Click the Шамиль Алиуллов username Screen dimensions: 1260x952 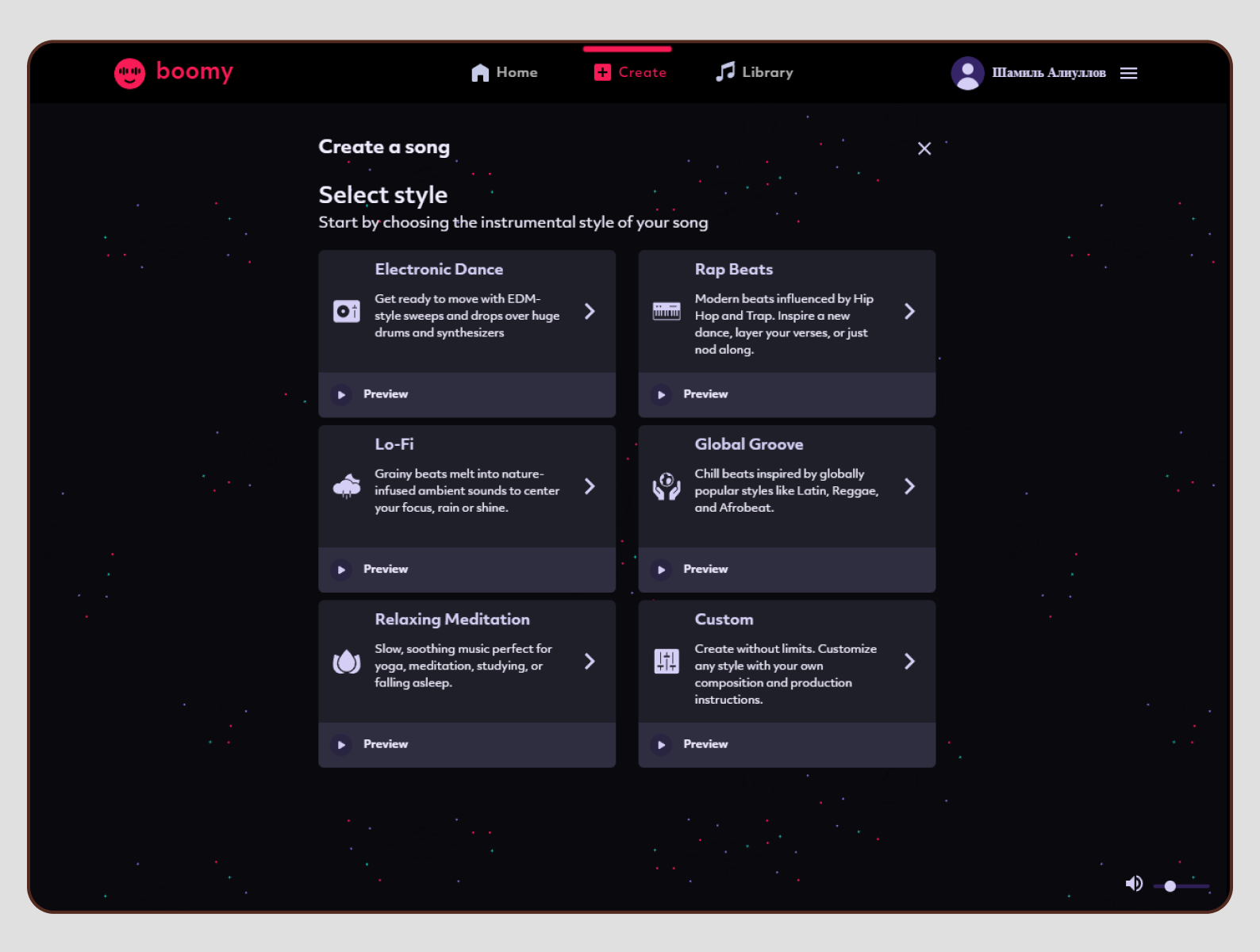tap(1049, 73)
